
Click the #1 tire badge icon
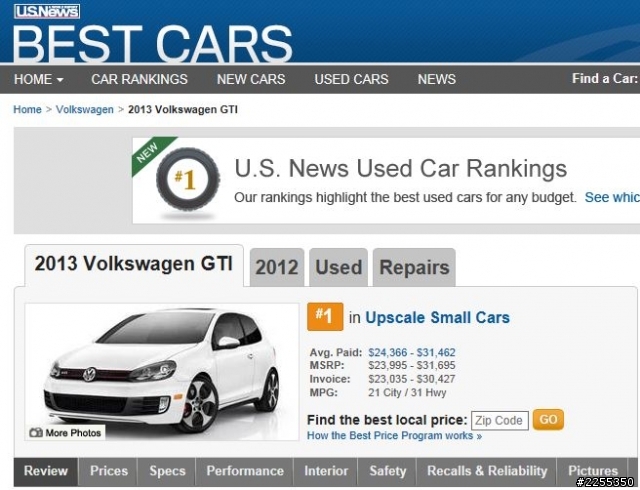pos(188,179)
